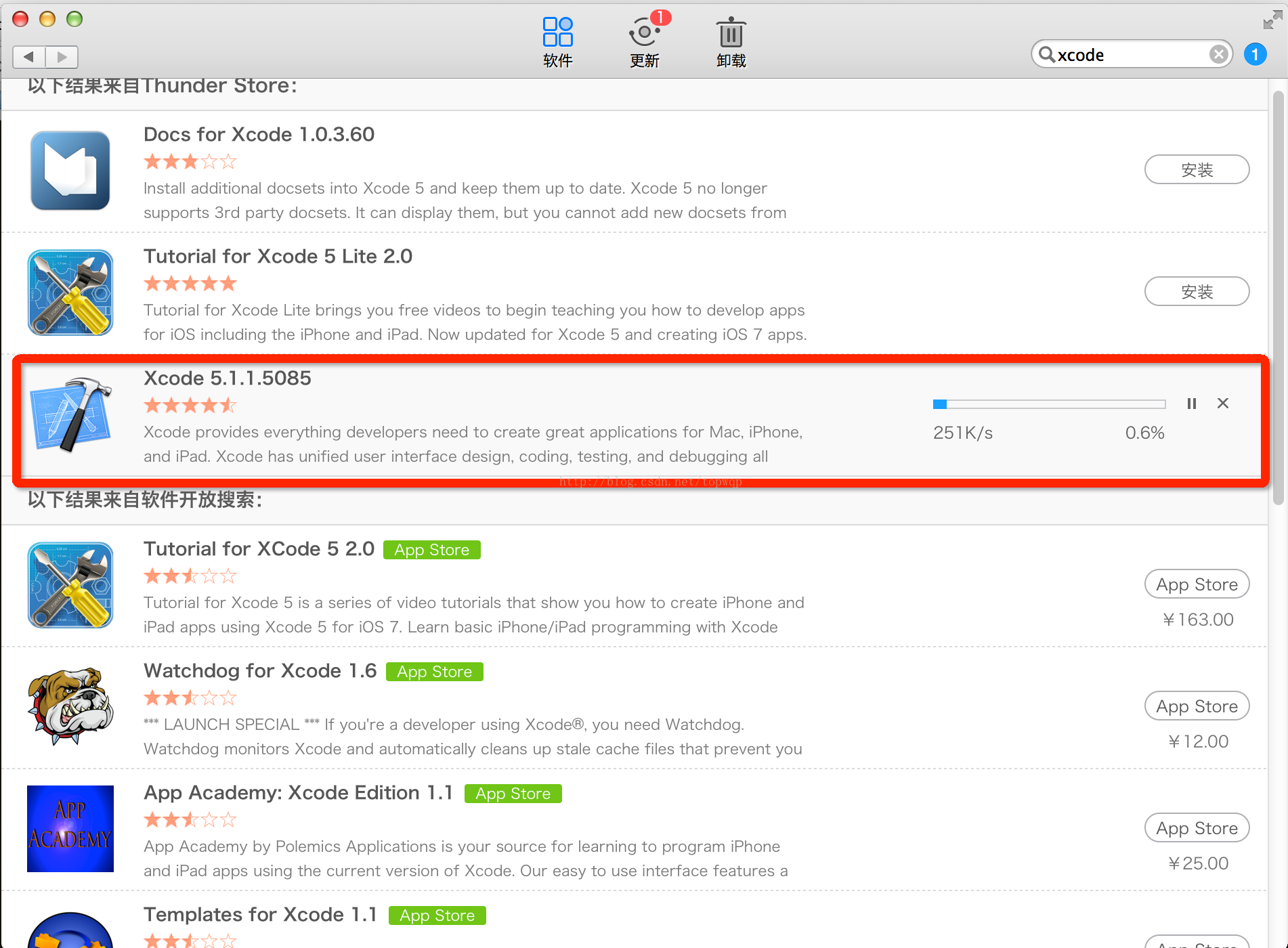The width and height of the screenshot is (1288, 948).
Task: Open the App Academy app icon
Action: point(70,829)
